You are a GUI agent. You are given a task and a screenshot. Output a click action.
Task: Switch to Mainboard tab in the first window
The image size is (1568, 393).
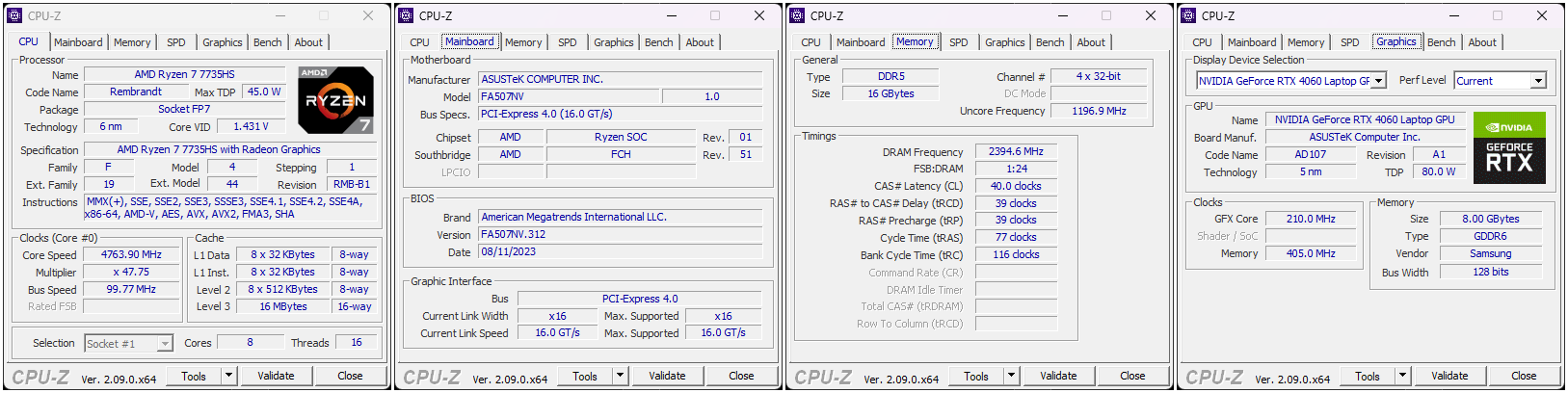tap(78, 42)
